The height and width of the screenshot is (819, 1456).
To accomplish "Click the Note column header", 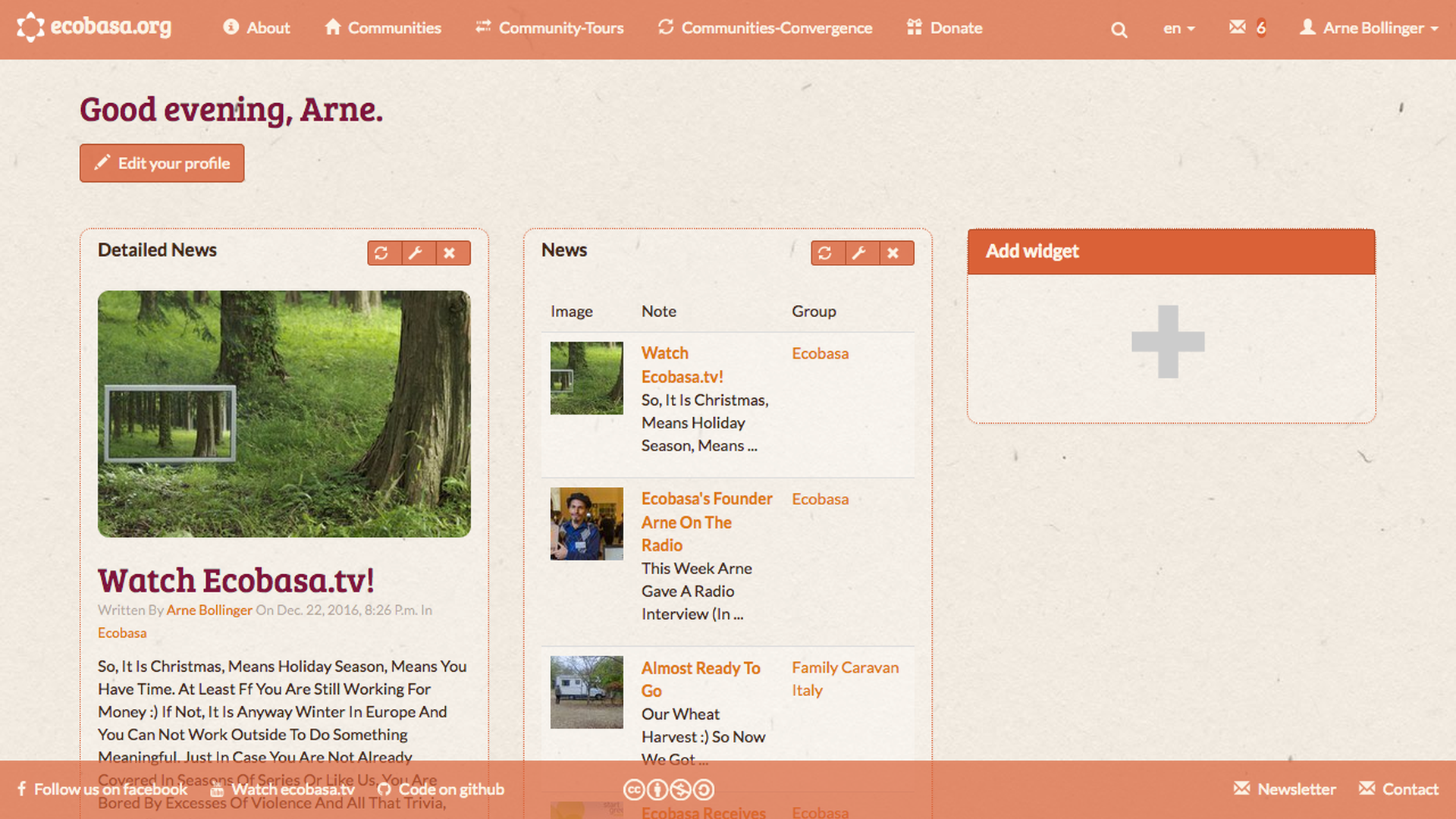I will (659, 312).
